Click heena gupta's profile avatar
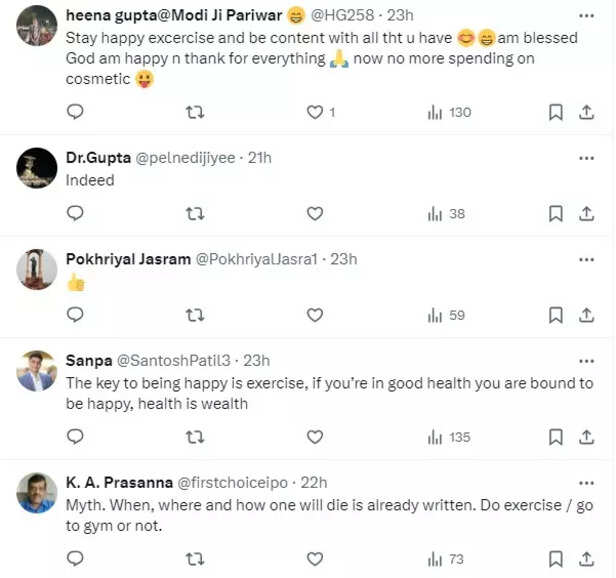The image size is (616, 578). (37, 26)
